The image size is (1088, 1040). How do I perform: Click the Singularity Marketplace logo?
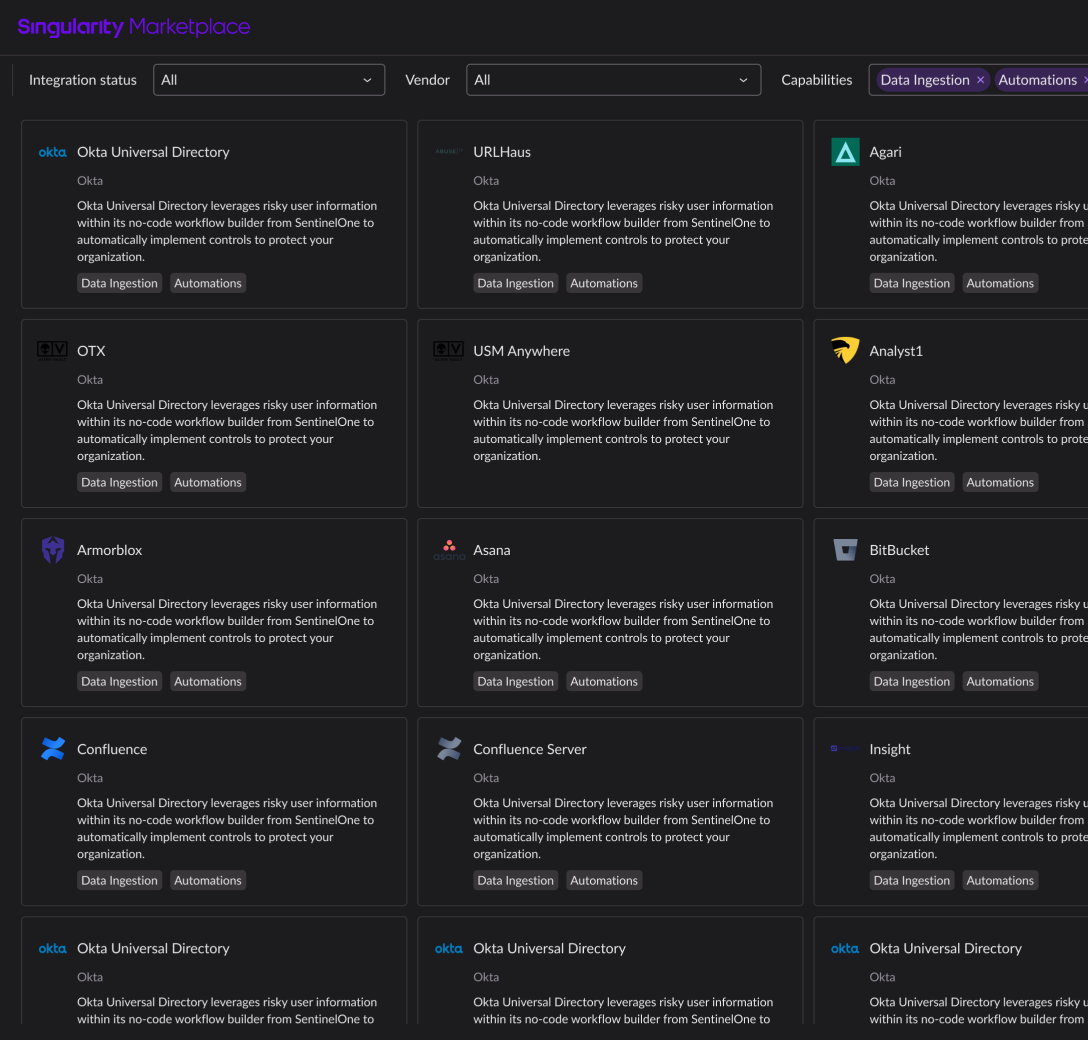click(134, 27)
